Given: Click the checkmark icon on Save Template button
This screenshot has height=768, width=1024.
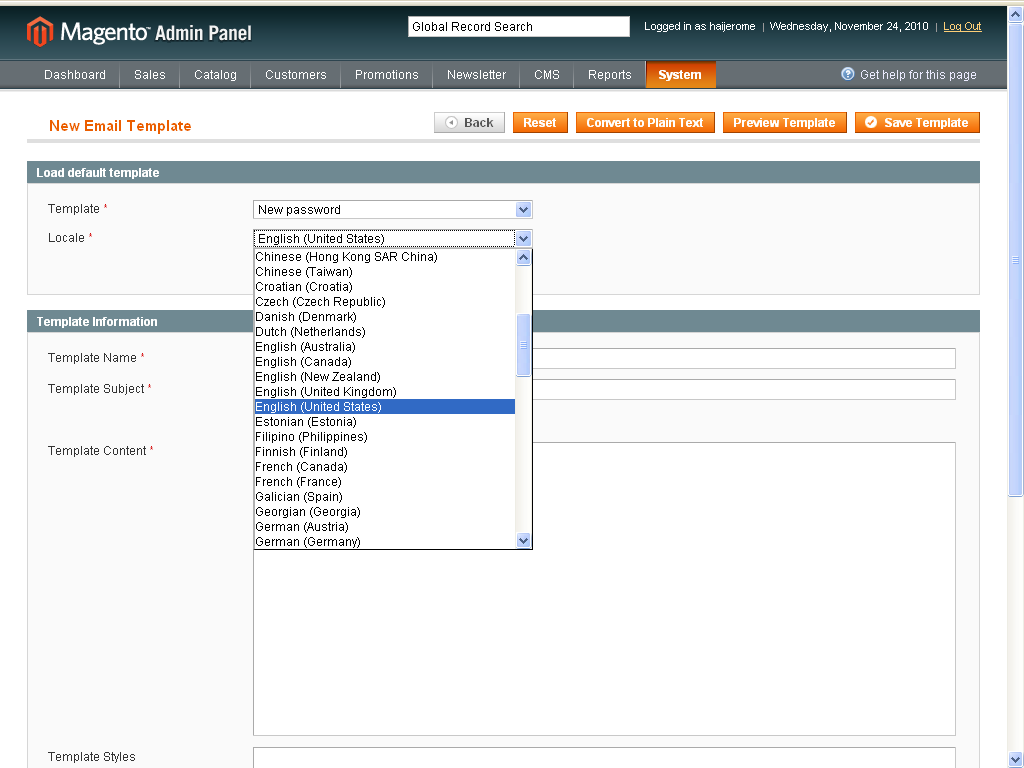Looking at the screenshot, I should click(x=869, y=122).
